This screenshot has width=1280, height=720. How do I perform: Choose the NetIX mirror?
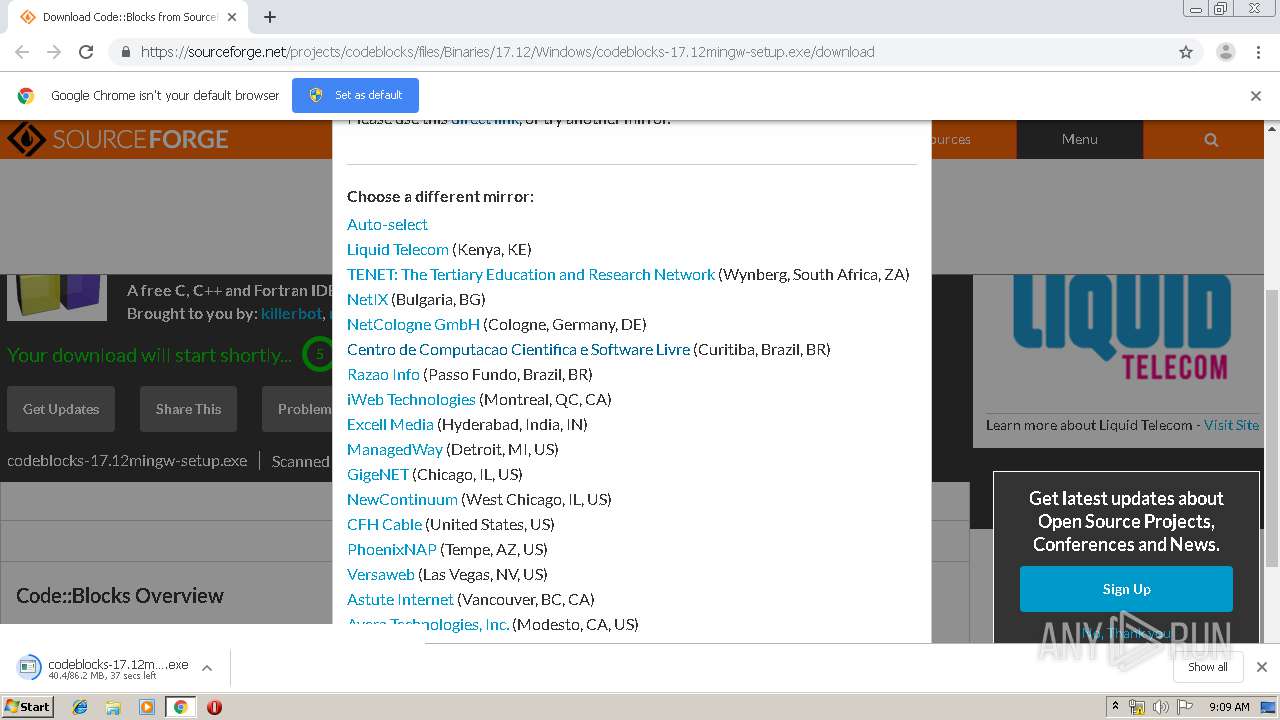pyautogui.click(x=367, y=299)
